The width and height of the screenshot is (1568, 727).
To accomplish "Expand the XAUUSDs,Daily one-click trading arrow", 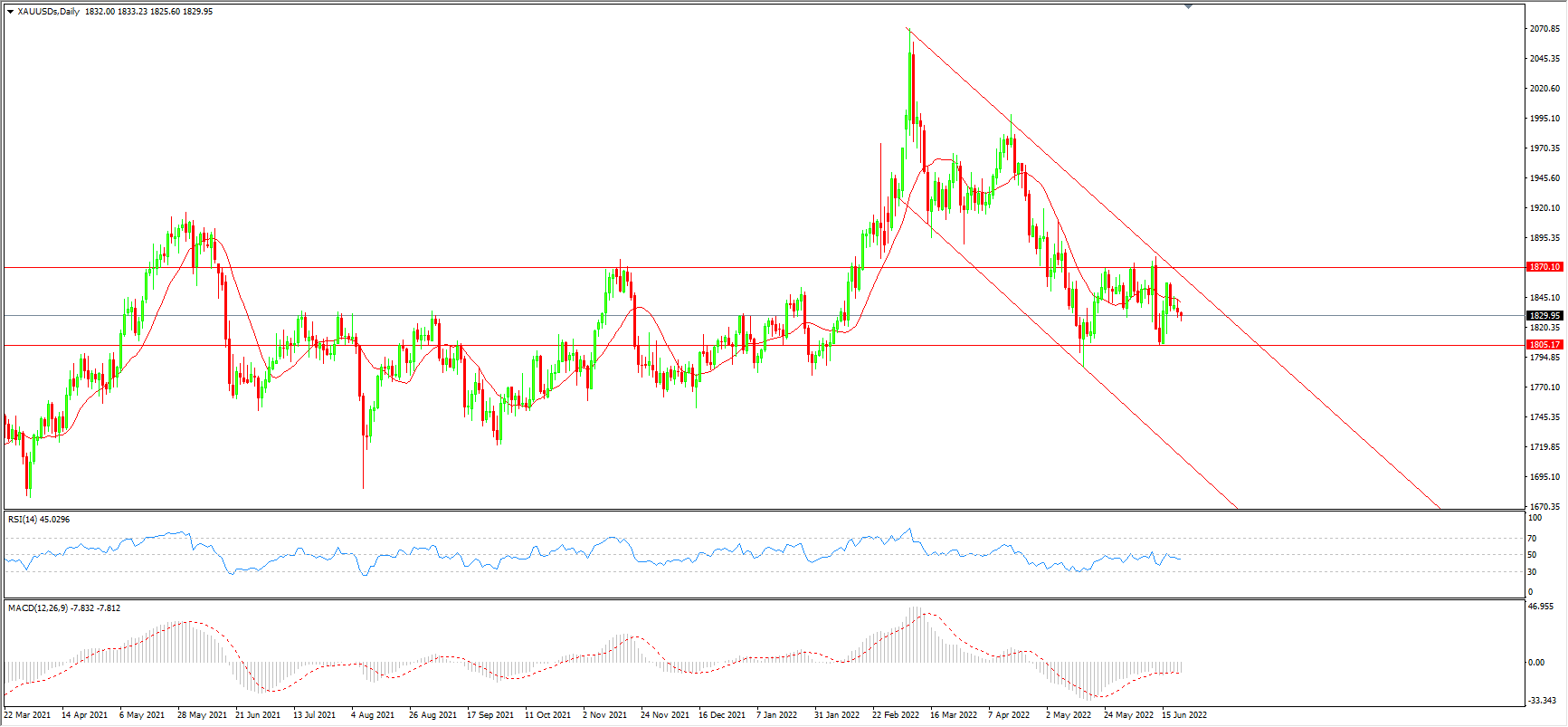I will [11, 12].
